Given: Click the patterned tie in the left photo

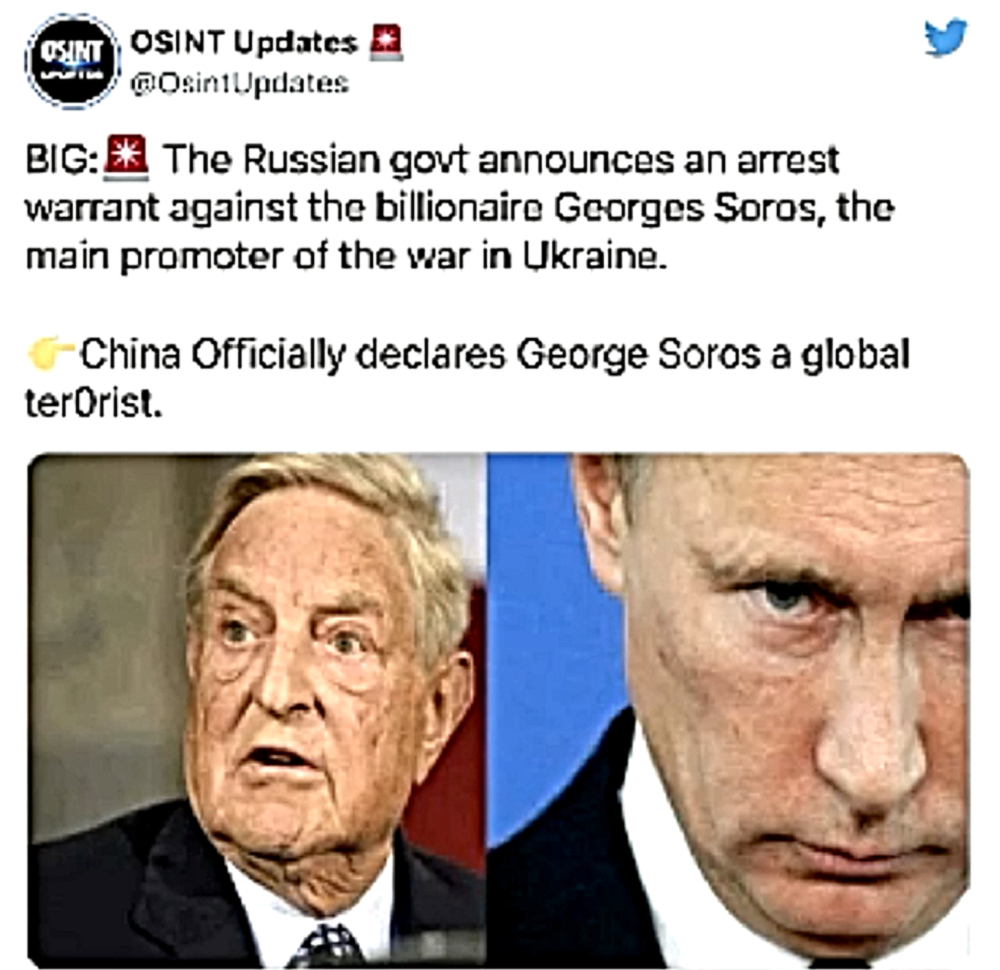Looking at the screenshot, I should coord(325,944).
